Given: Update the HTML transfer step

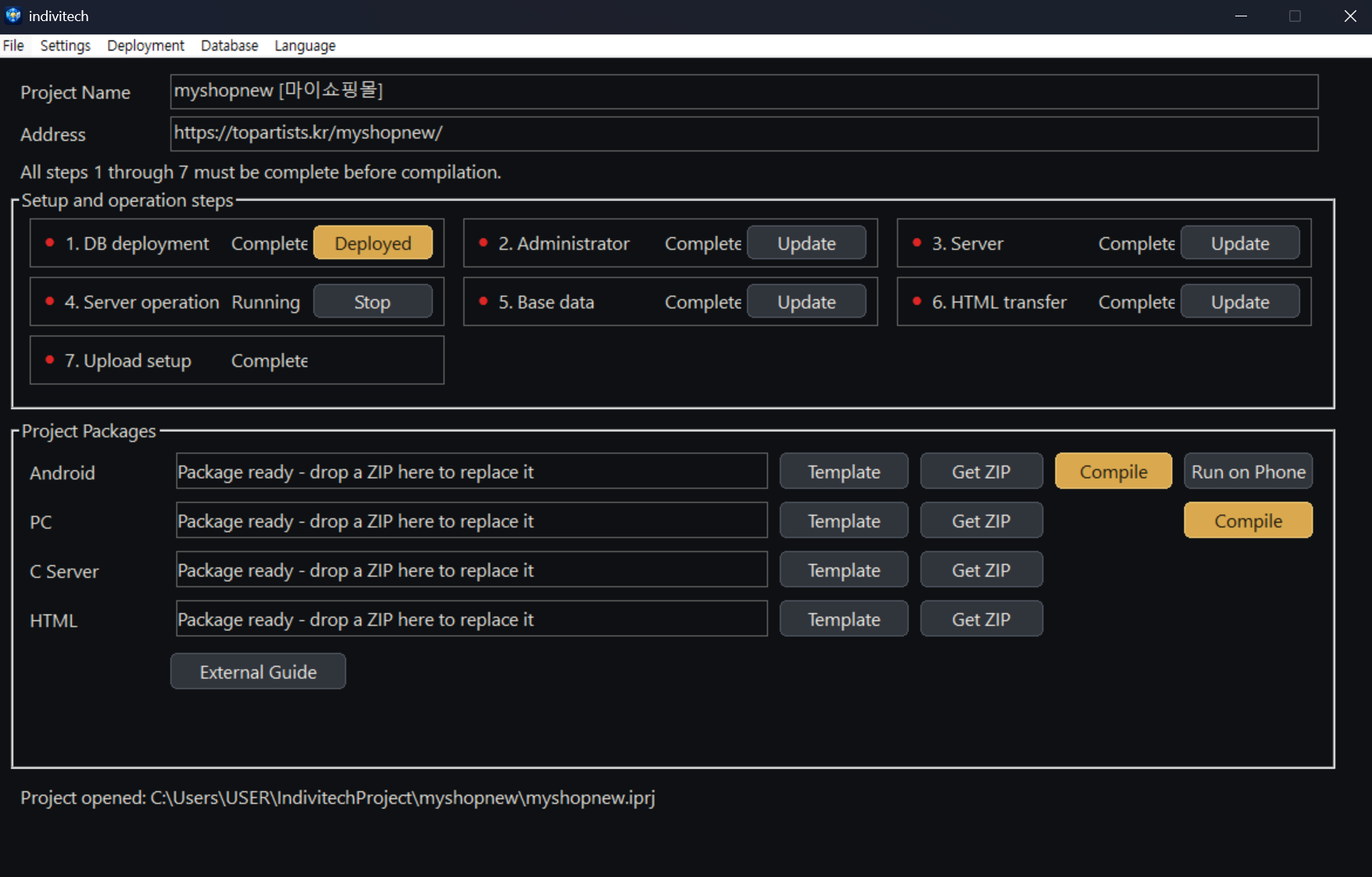Looking at the screenshot, I should 1240,301.
